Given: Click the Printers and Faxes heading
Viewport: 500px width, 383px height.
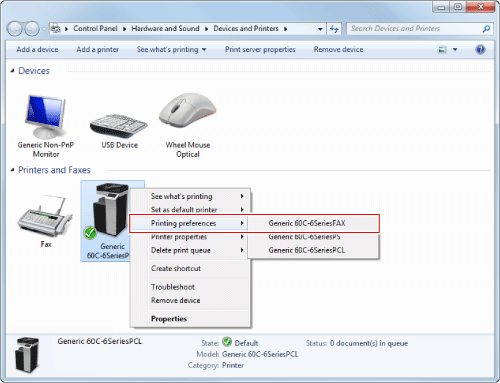Looking at the screenshot, I should pos(54,170).
